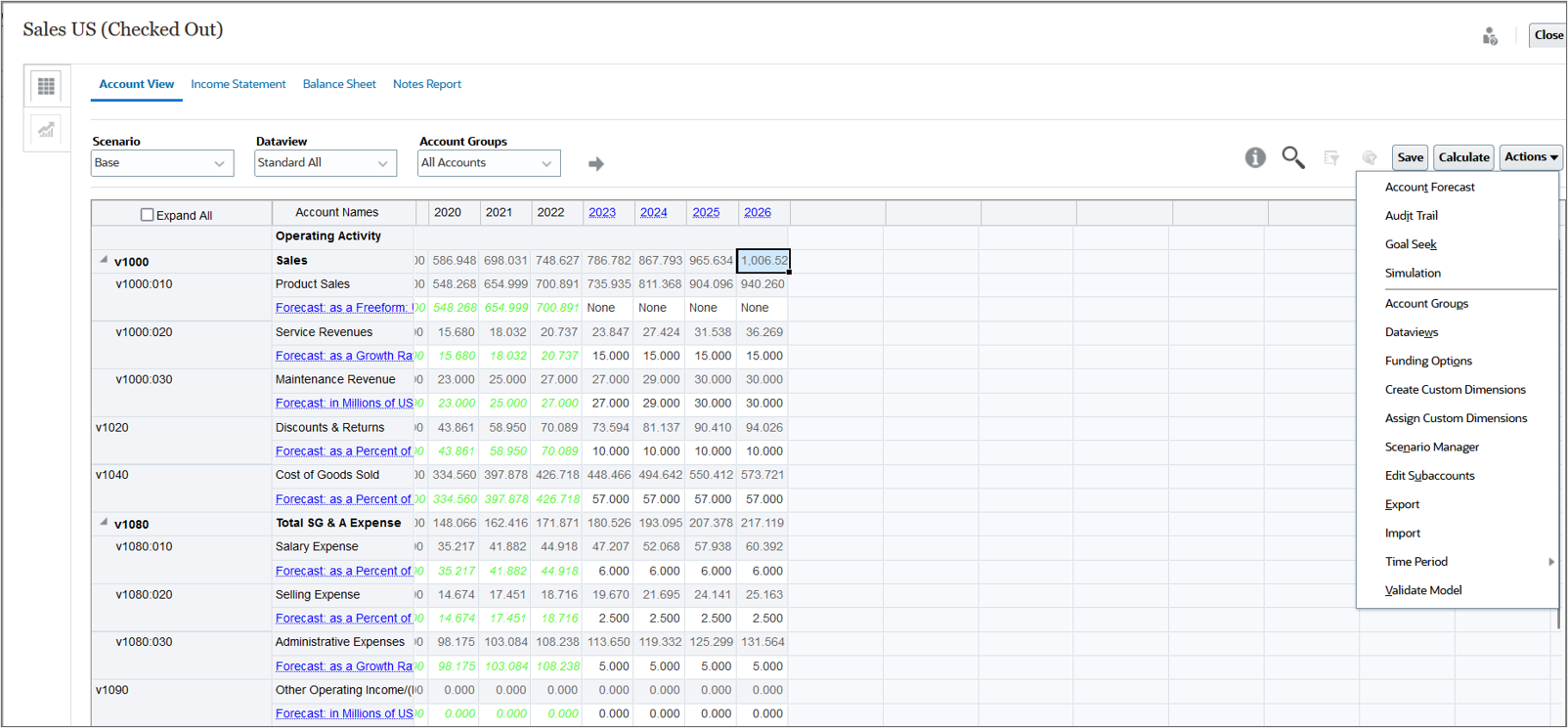This screenshot has width=1568, height=728.
Task: Switch to the Balance Sheet tab
Action: (339, 84)
